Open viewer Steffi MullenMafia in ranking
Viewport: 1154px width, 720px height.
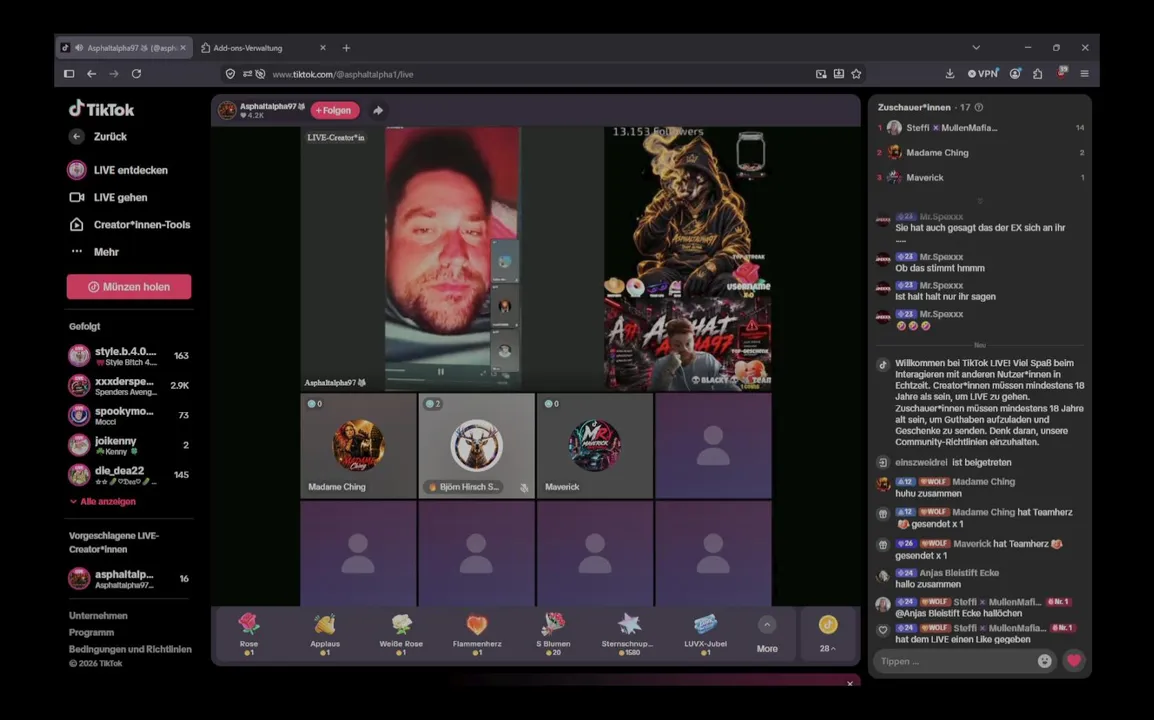pyautogui.click(x=981, y=128)
